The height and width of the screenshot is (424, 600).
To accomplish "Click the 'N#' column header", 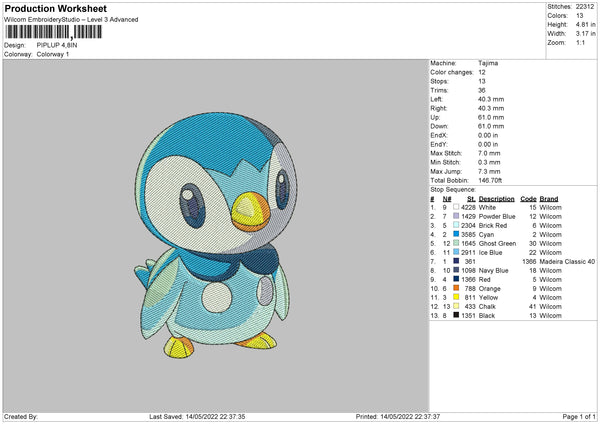I will point(447,199).
